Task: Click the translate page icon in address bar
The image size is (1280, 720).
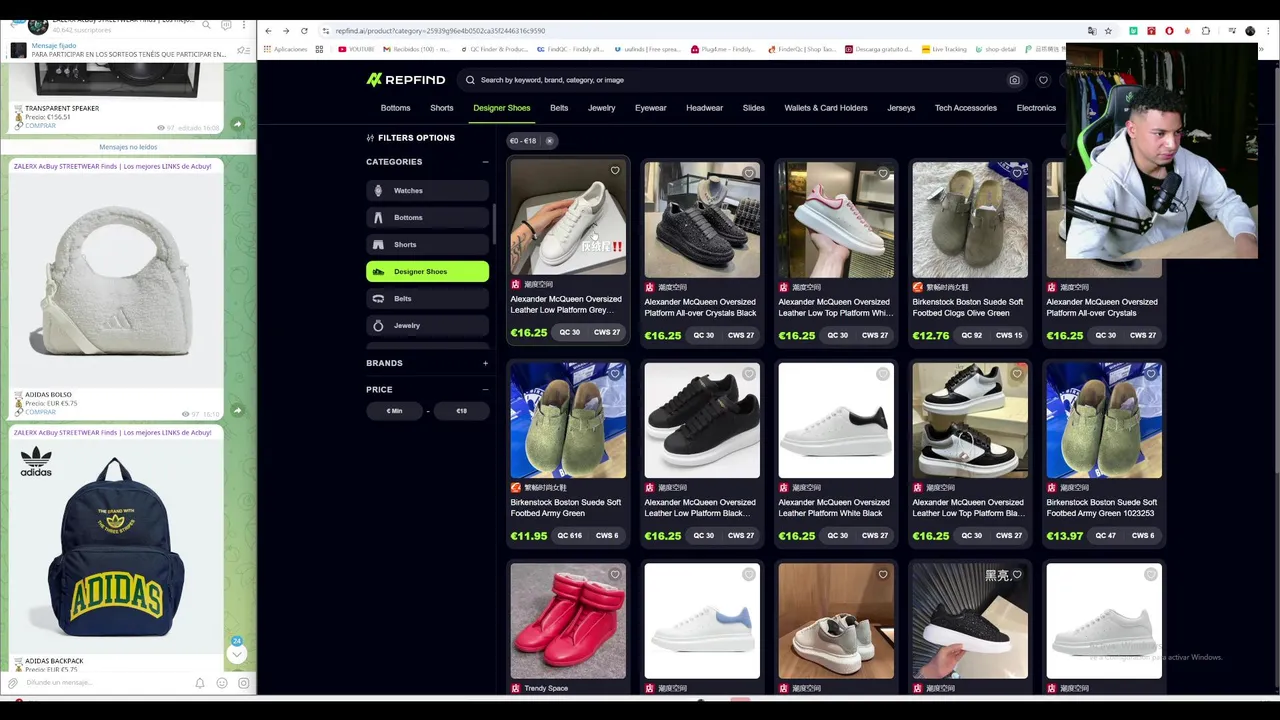Action: tap(1092, 31)
